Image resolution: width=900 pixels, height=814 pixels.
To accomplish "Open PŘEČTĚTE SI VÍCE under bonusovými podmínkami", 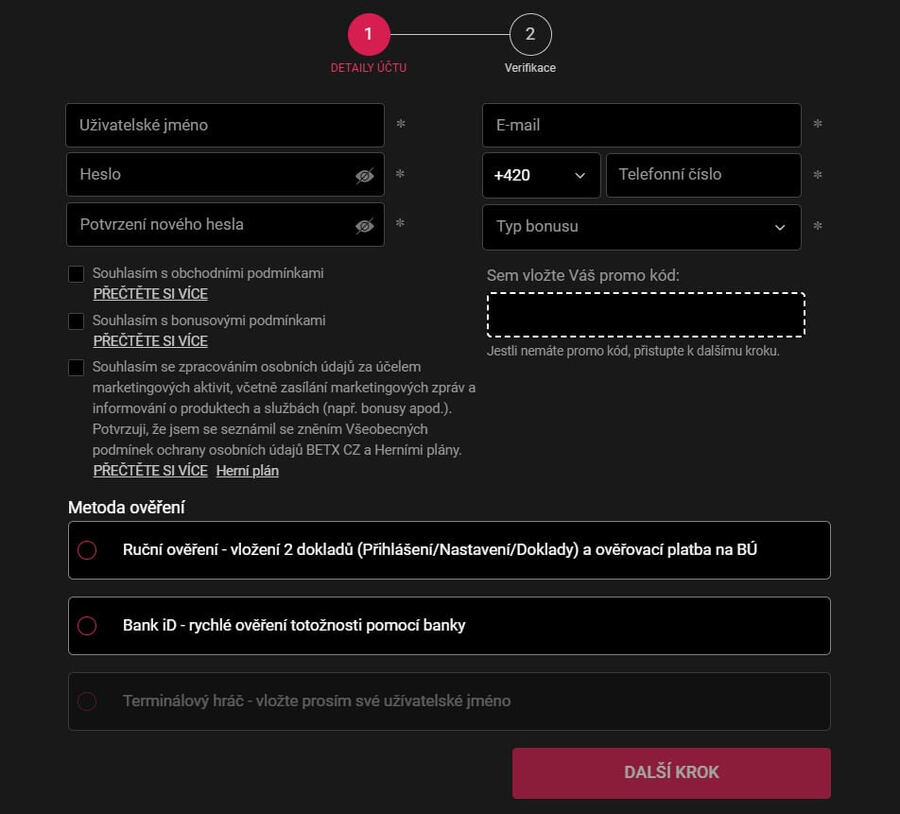I will 150,341.
